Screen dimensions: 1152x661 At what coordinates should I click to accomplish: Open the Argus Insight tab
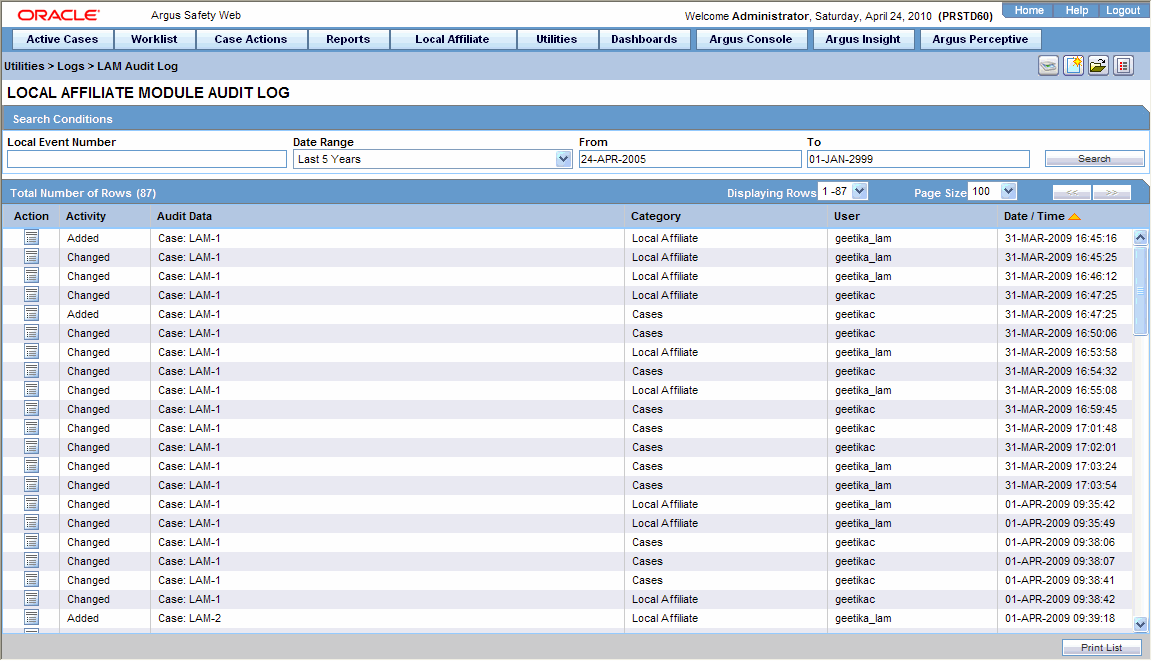coord(863,39)
